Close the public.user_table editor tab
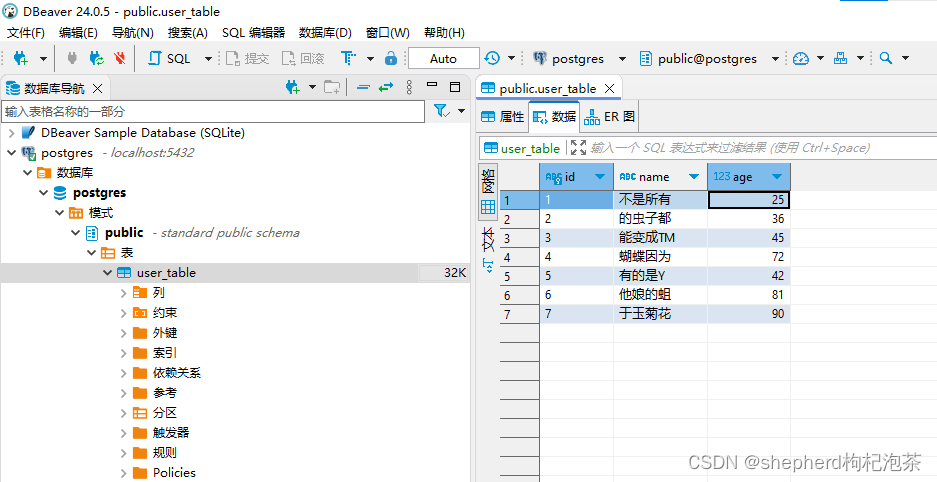The width and height of the screenshot is (937, 482). [x=610, y=88]
